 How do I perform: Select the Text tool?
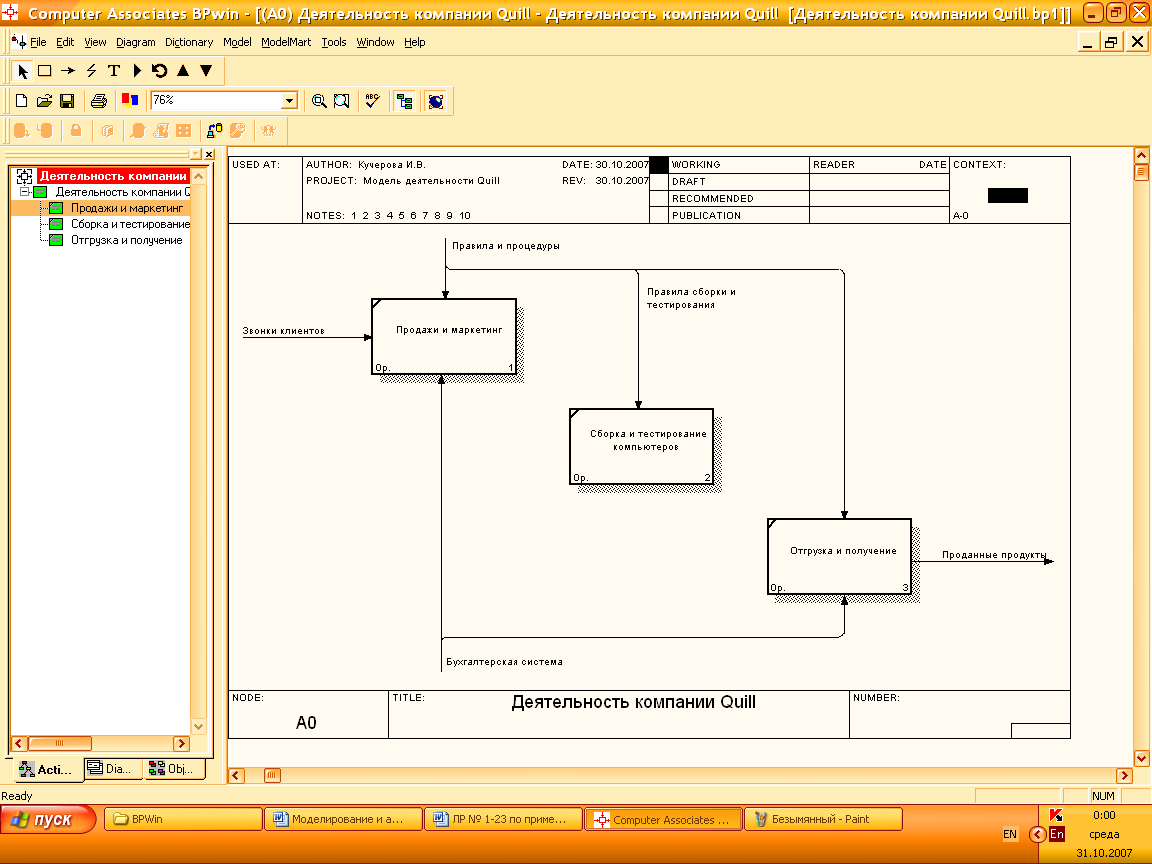(x=114, y=71)
